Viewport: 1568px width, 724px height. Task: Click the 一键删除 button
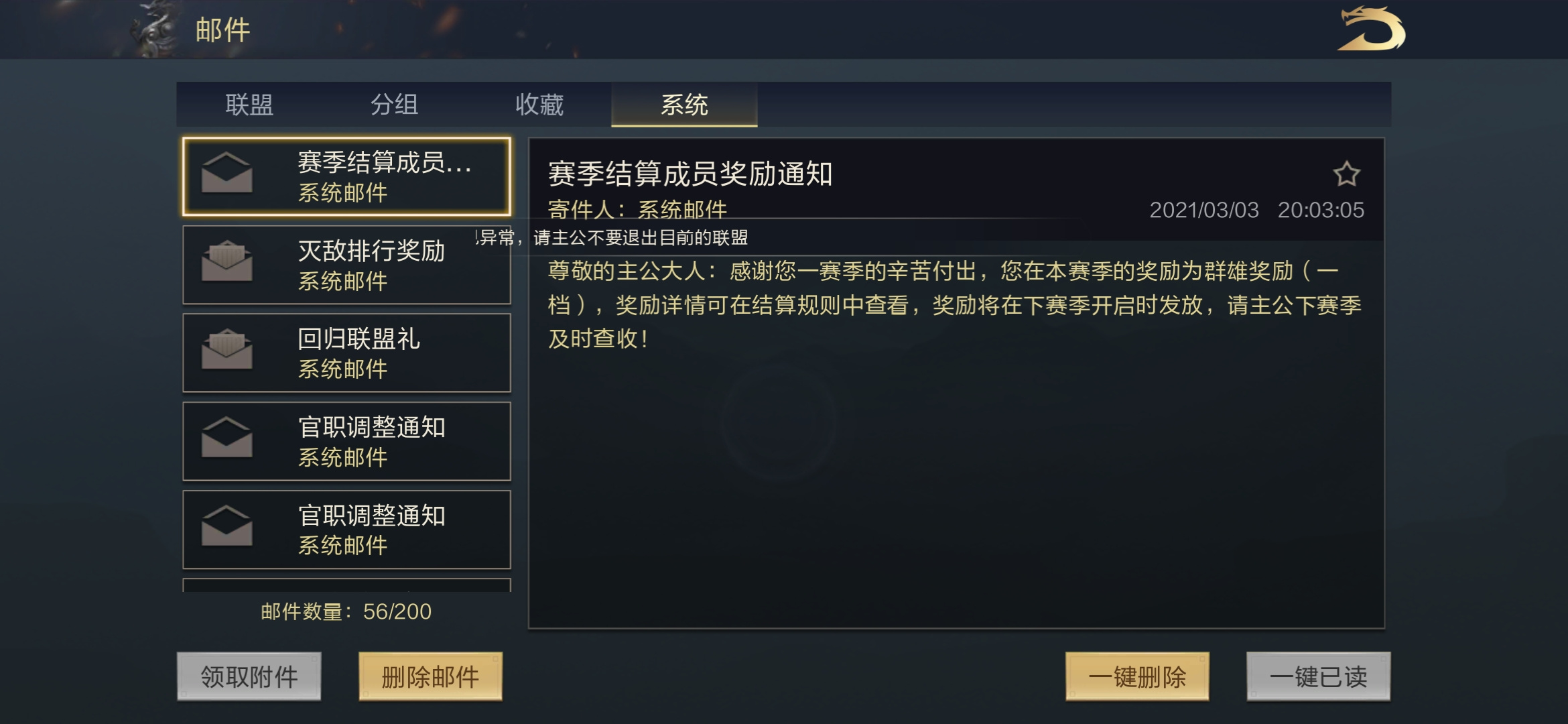(1137, 676)
